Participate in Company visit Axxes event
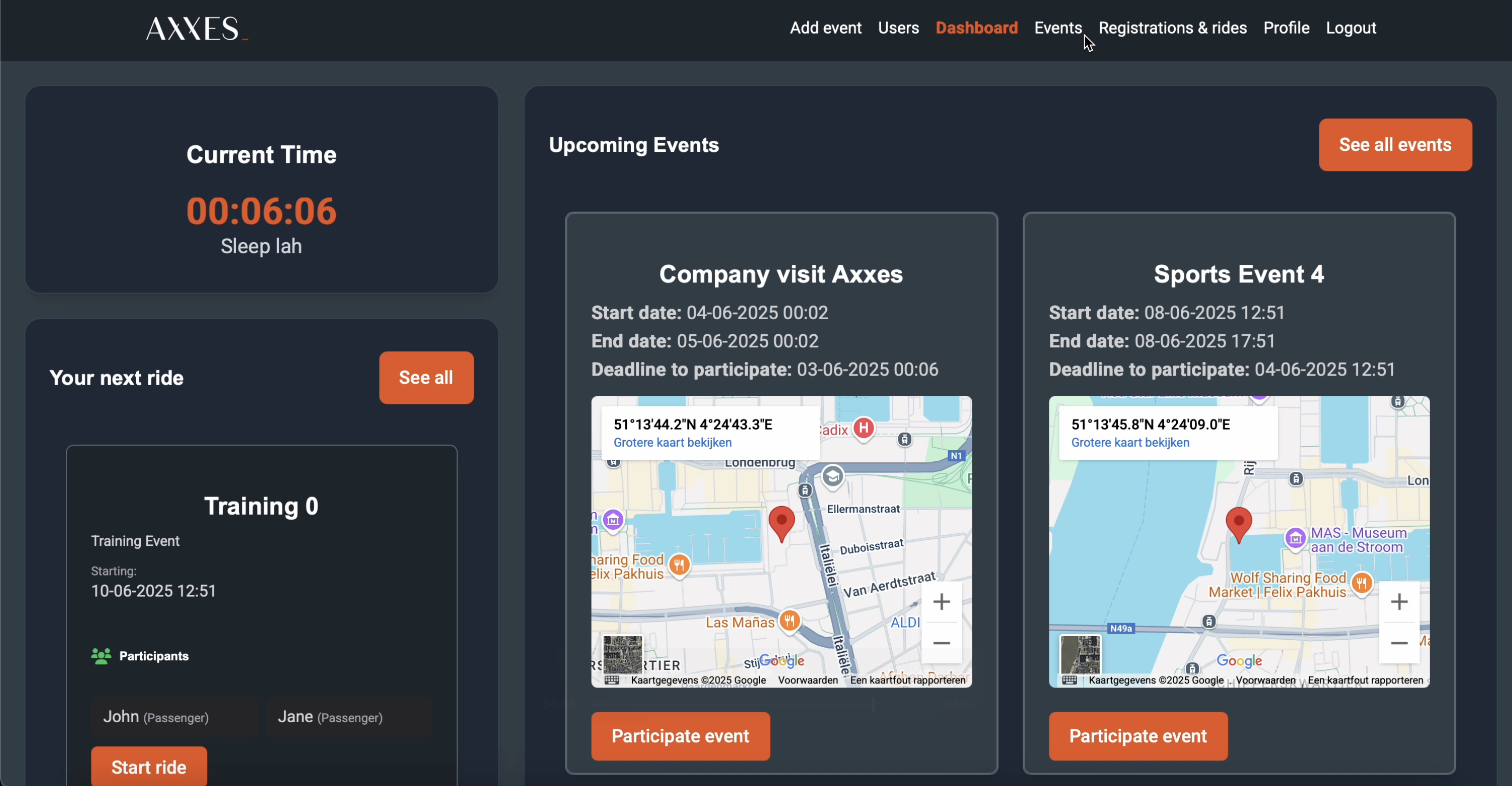The height and width of the screenshot is (786, 1512). tap(680, 736)
